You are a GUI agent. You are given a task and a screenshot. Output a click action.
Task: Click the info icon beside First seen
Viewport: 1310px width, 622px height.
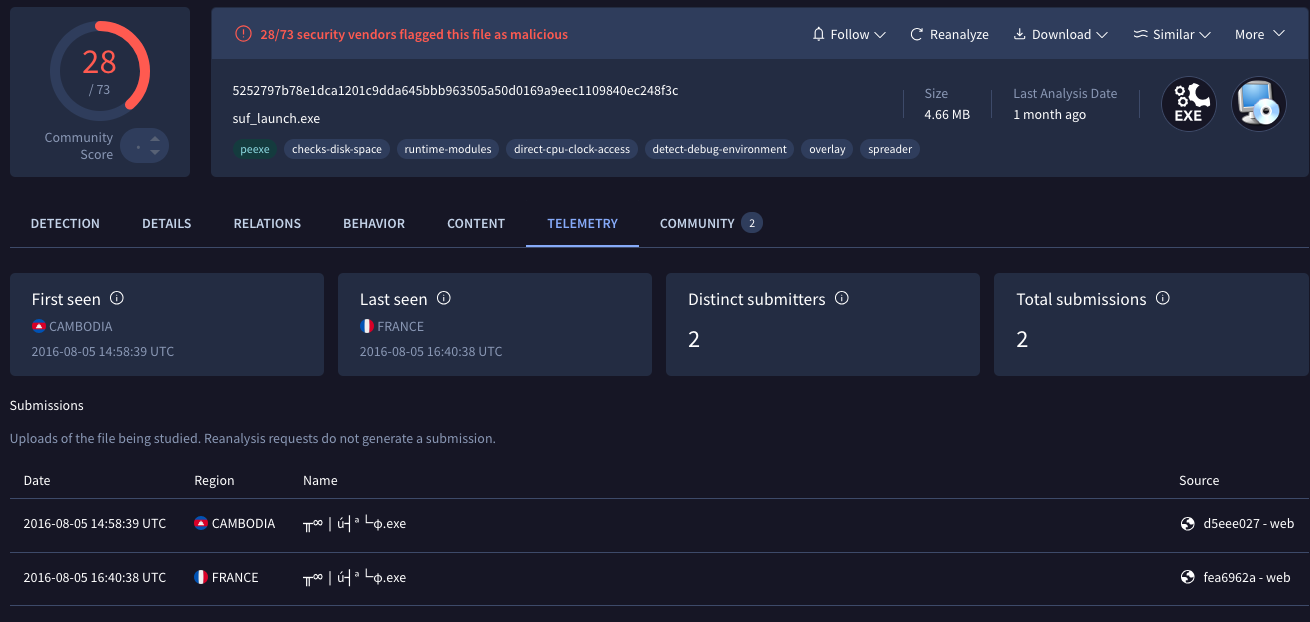[117, 298]
